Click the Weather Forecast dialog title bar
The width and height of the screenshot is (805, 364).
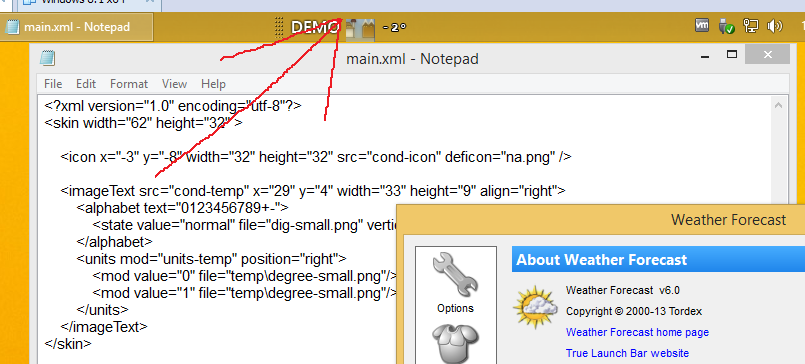click(601, 220)
